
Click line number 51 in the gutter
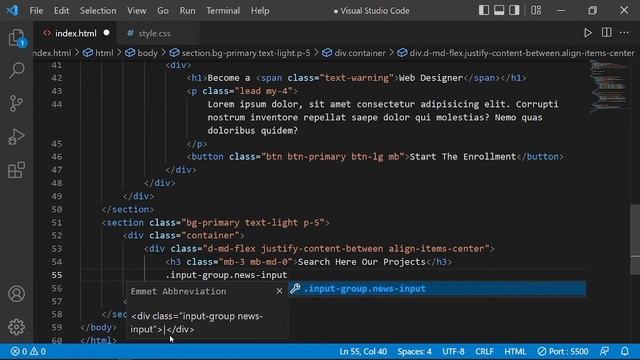(57, 222)
